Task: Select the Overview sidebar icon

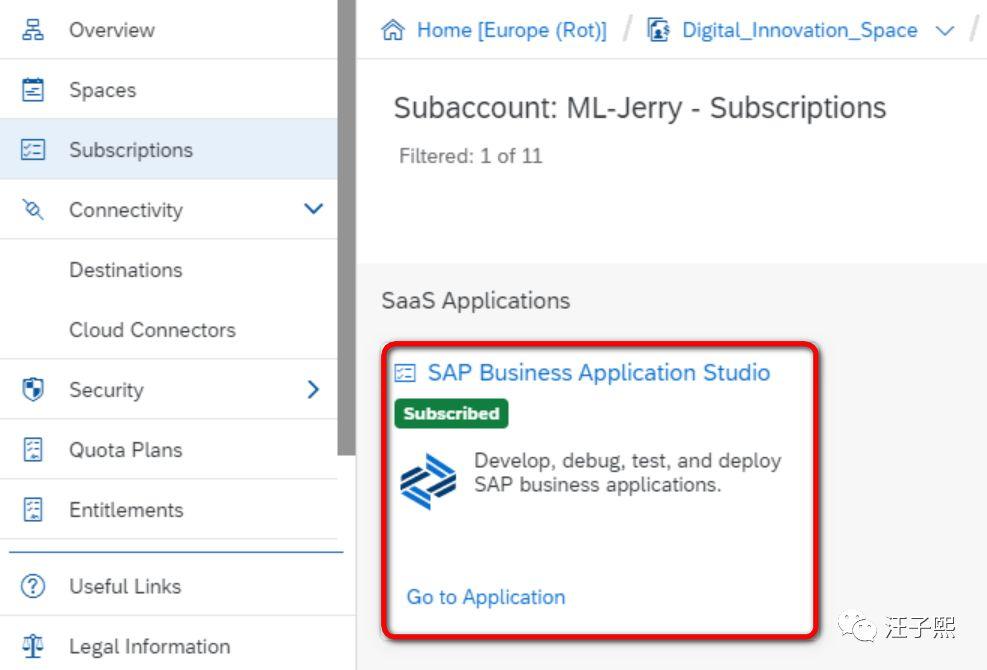Action: [x=33, y=30]
